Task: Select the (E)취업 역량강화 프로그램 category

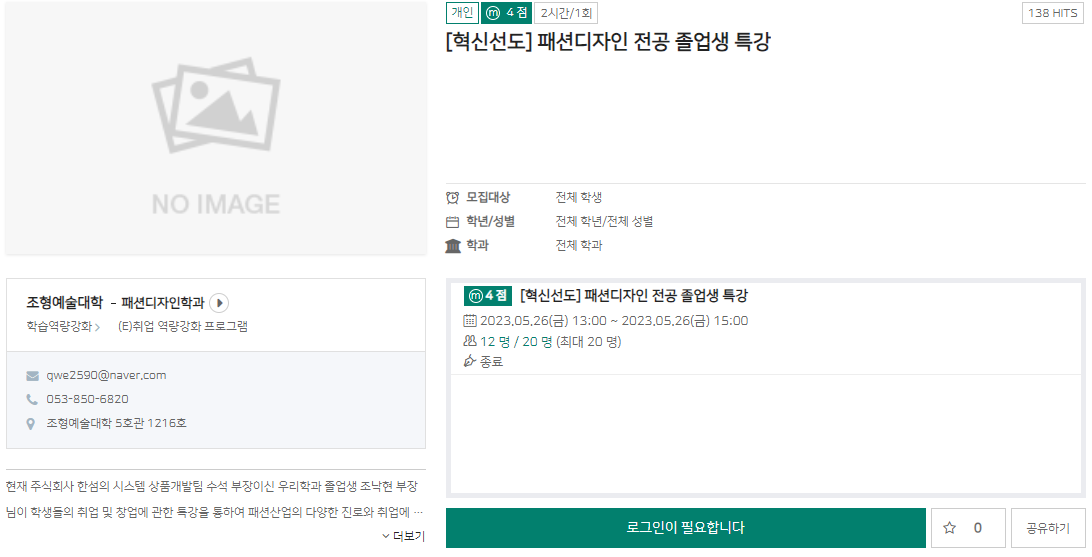Action: click(183, 326)
